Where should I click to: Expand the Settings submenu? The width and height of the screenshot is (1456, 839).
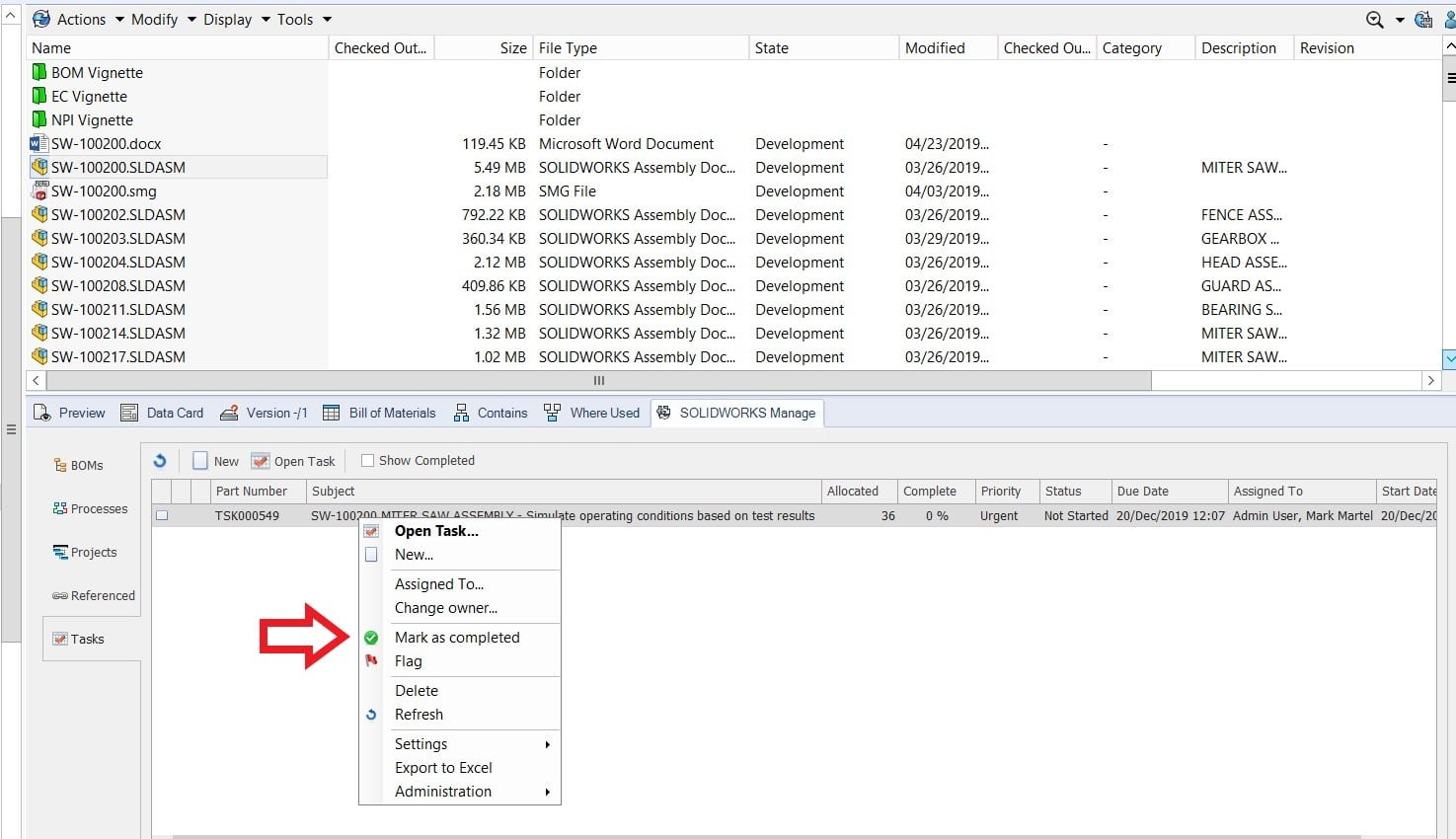click(460, 744)
